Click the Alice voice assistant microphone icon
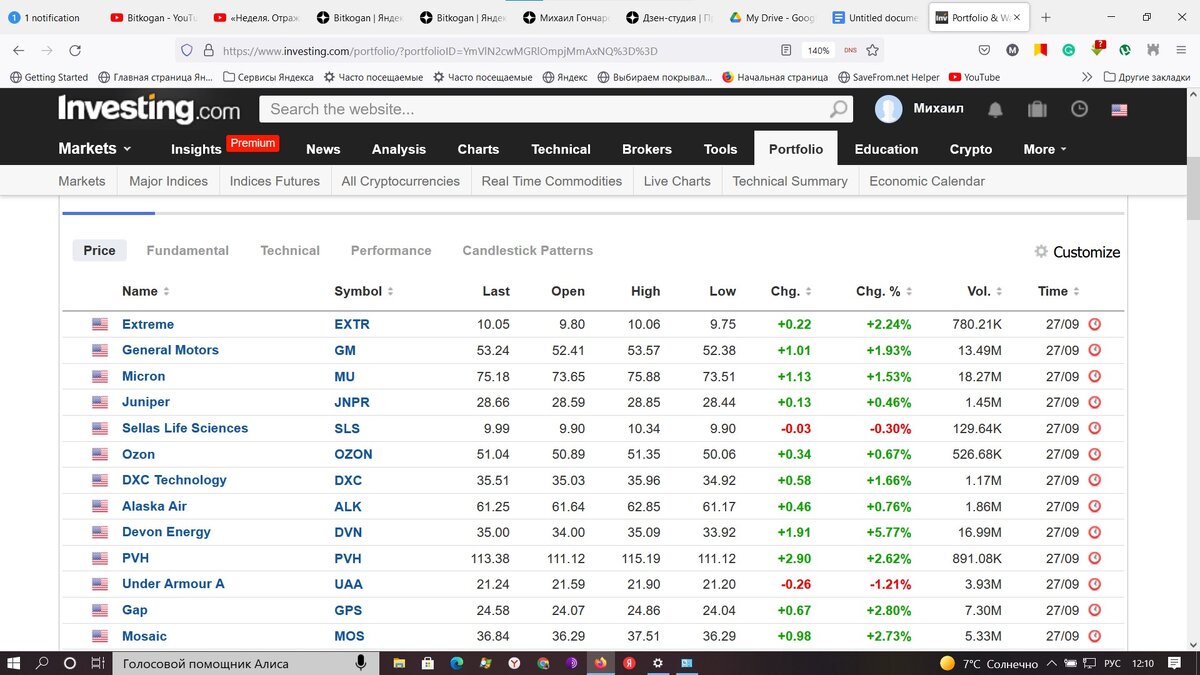Image resolution: width=1200 pixels, height=675 pixels. 360,663
